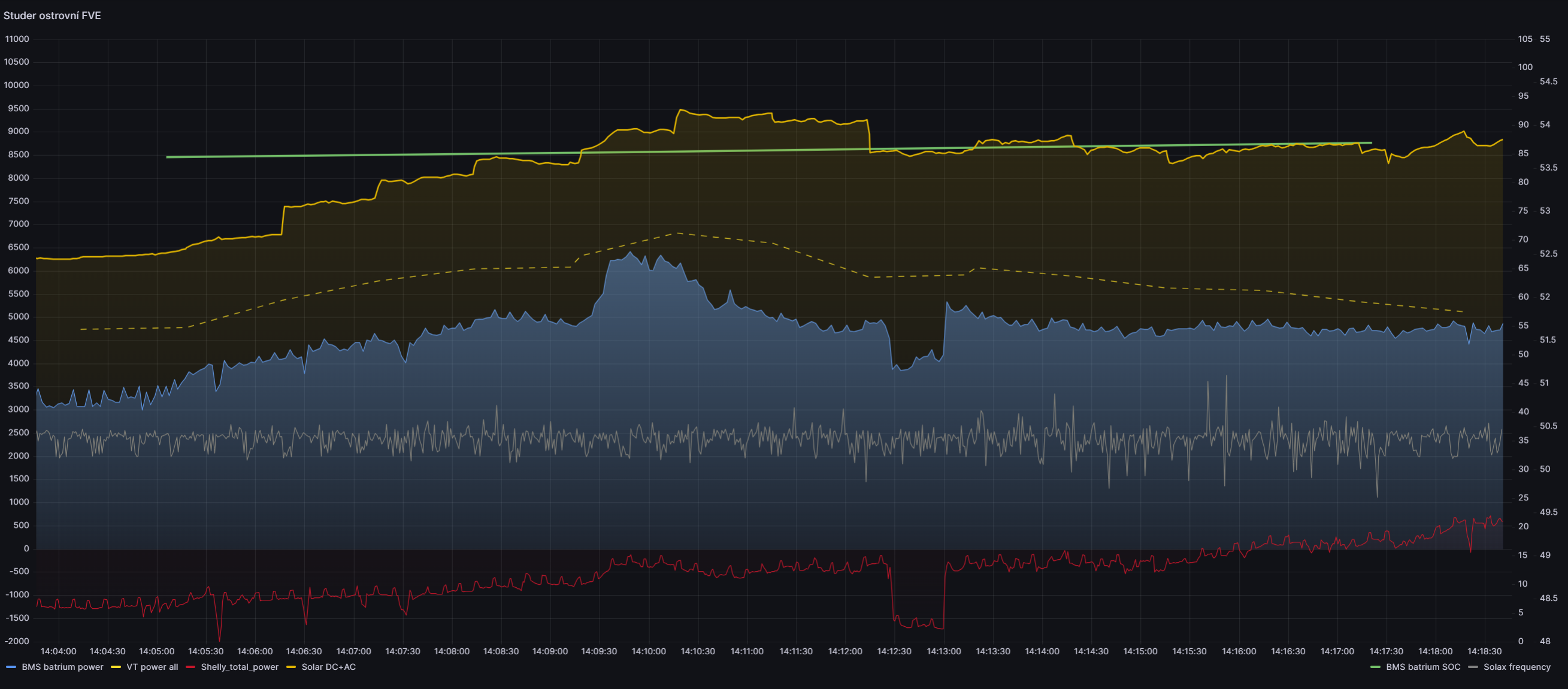Open the red swatch beside Shelly_total_power
This screenshot has width=1568, height=689.
click(190, 667)
